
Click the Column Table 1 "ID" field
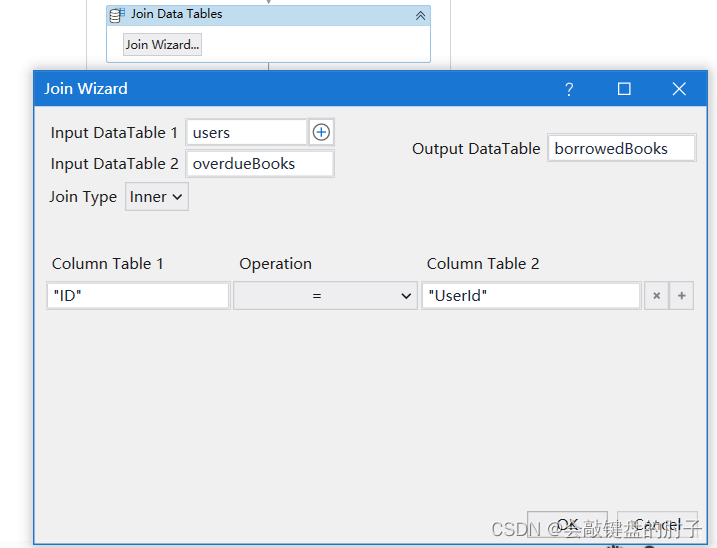[x=137, y=296]
